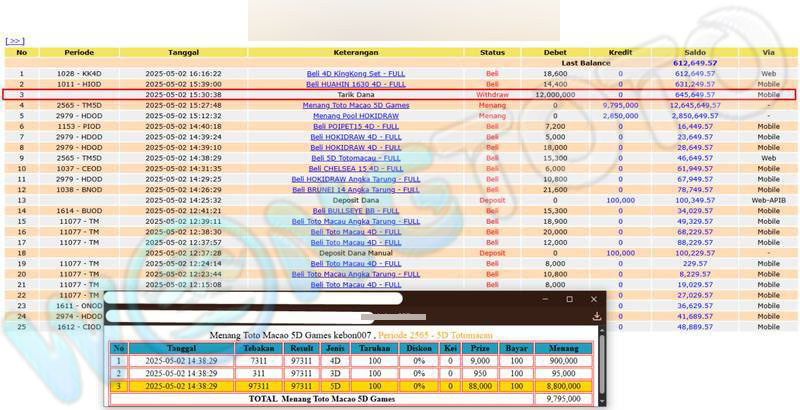Close the Menang Toto Macao popup
The width and height of the screenshot is (800, 410).
click(x=593, y=299)
